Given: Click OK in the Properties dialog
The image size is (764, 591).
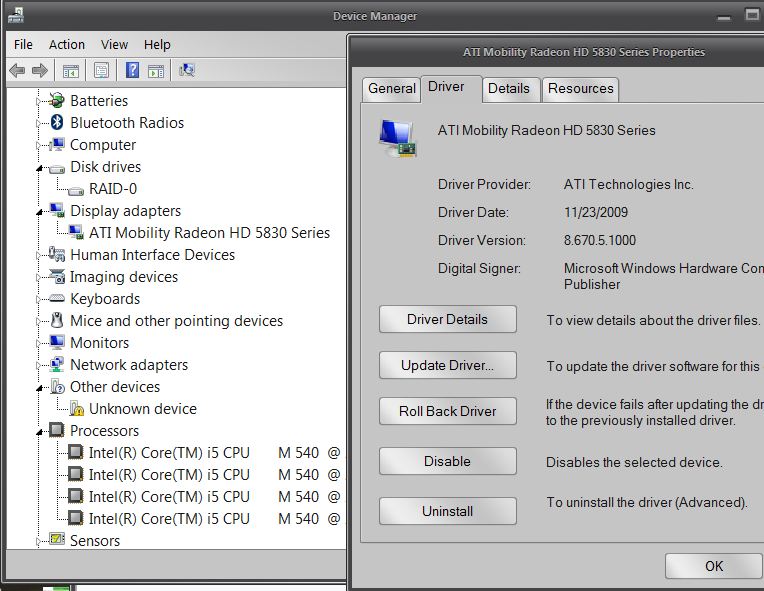Looking at the screenshot, I should [x=714, y=566].
